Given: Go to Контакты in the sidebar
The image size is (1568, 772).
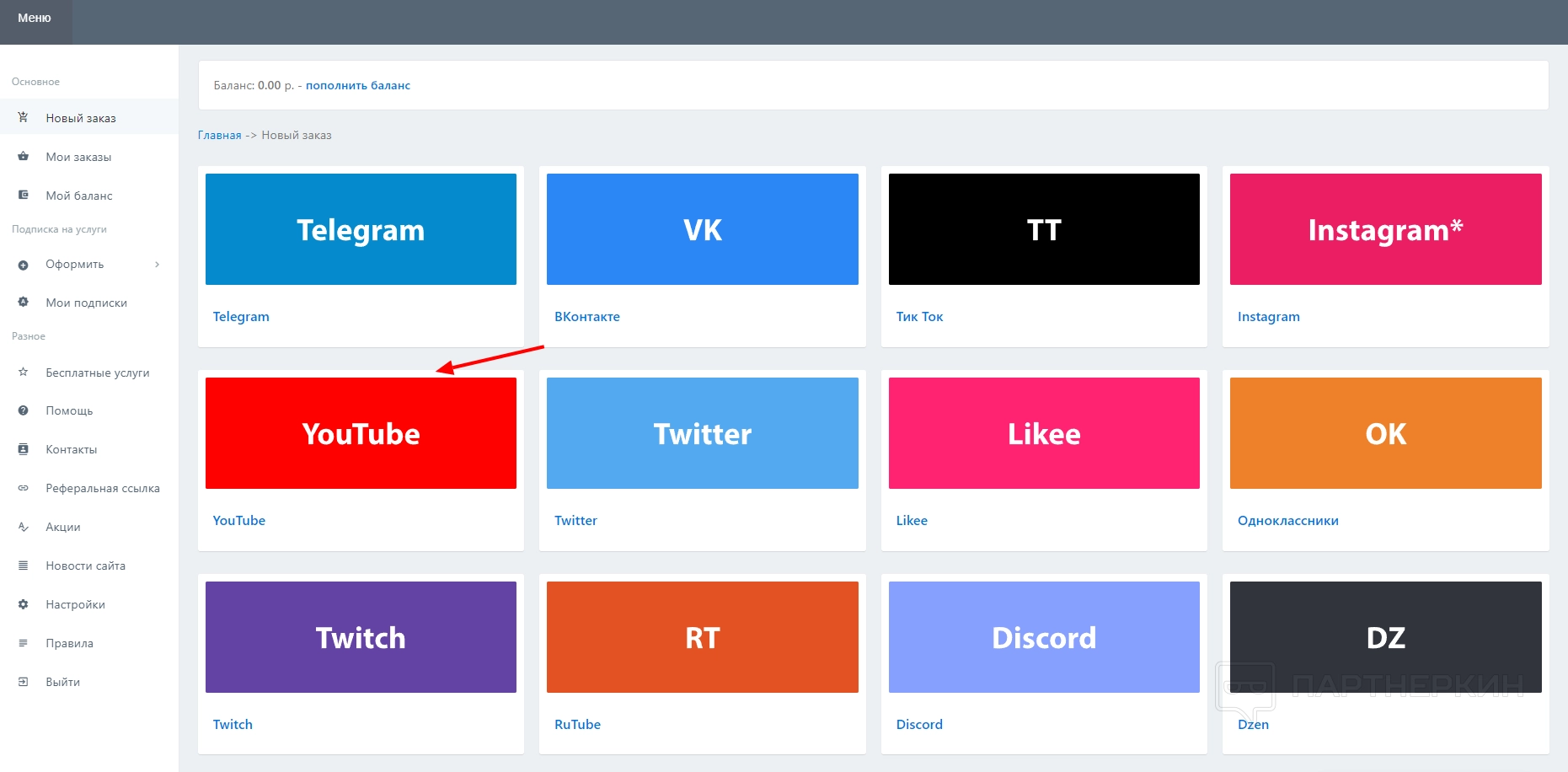Looking at the screenshot, I should (89, 450).
